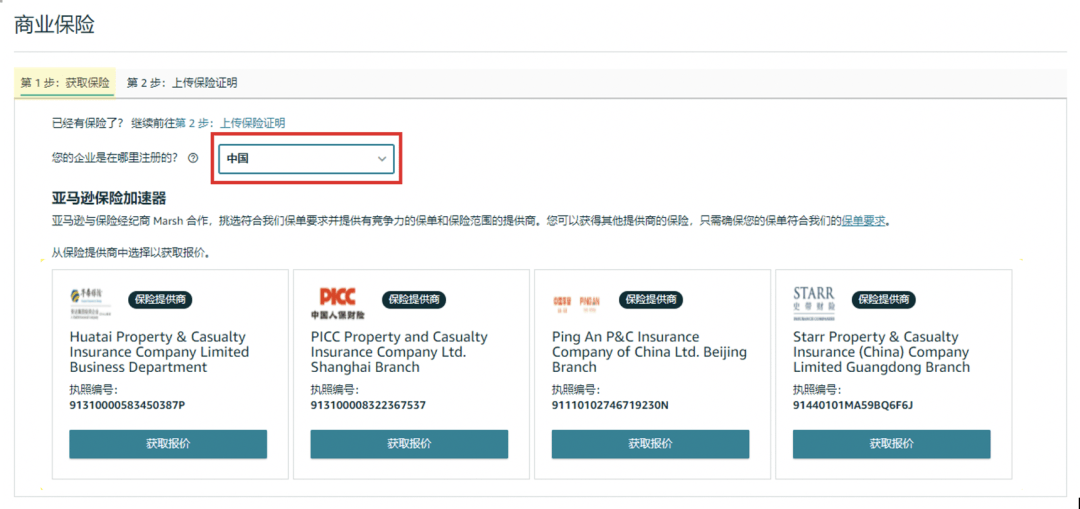Viewport: 1080px width, 509px height.
Task: Click 保险提供商 badge on PICC card
Action: coord(414,299)
